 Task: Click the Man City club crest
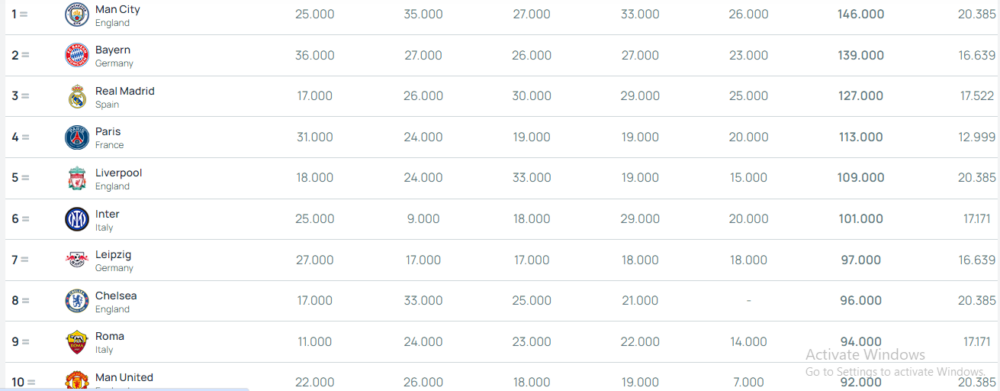pos(77,14)
